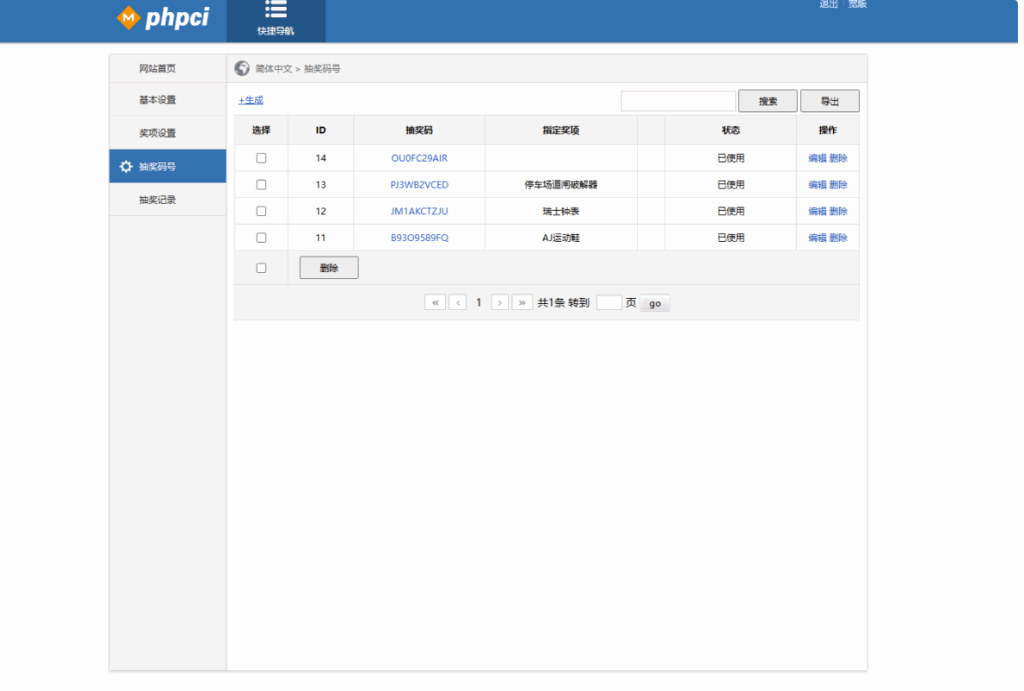Click the 已使用 status in row 14
The image size is (1024, 691).
[x=731, y=158]
